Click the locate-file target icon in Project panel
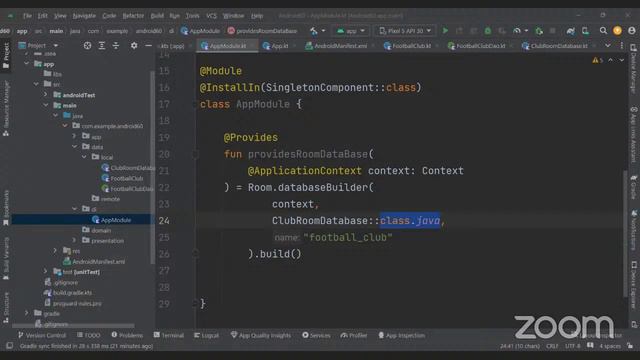The width and height of the screenshot is (640, 360). pos(87,46)
